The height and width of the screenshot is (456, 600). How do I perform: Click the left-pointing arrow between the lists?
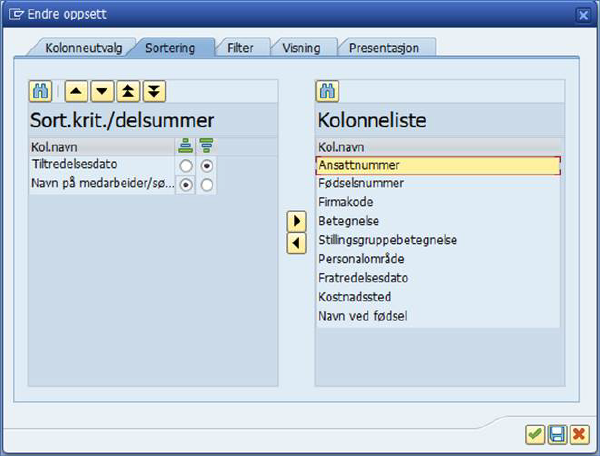point(297,243)
